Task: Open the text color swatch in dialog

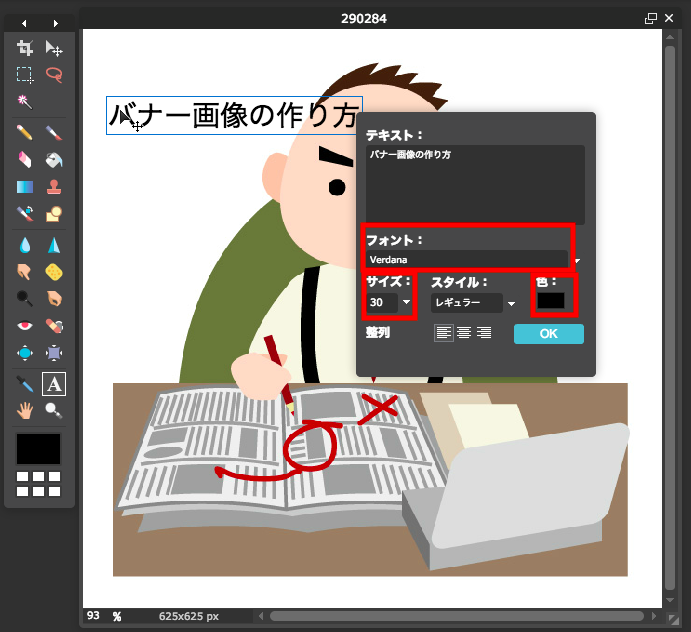Action: click(x=551, y=301)
